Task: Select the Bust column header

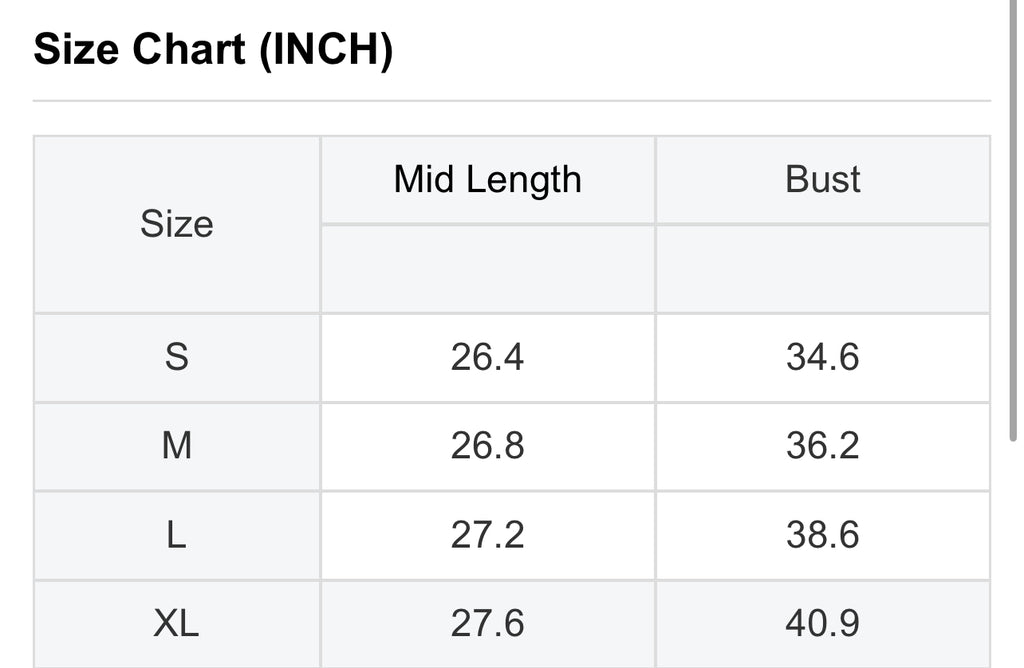Action: 823,180
